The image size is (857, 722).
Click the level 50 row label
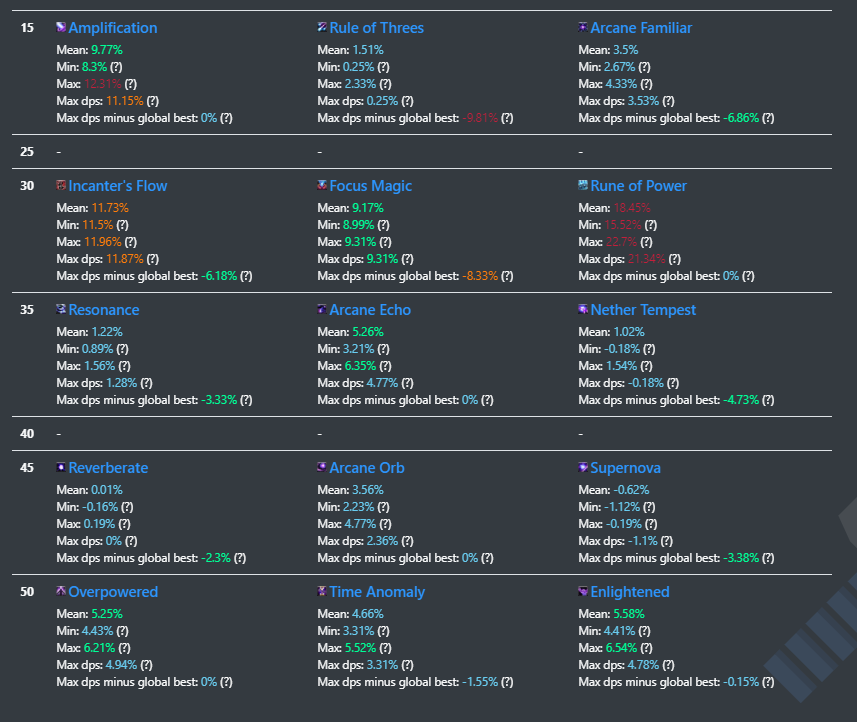click(x=27, y=592)
